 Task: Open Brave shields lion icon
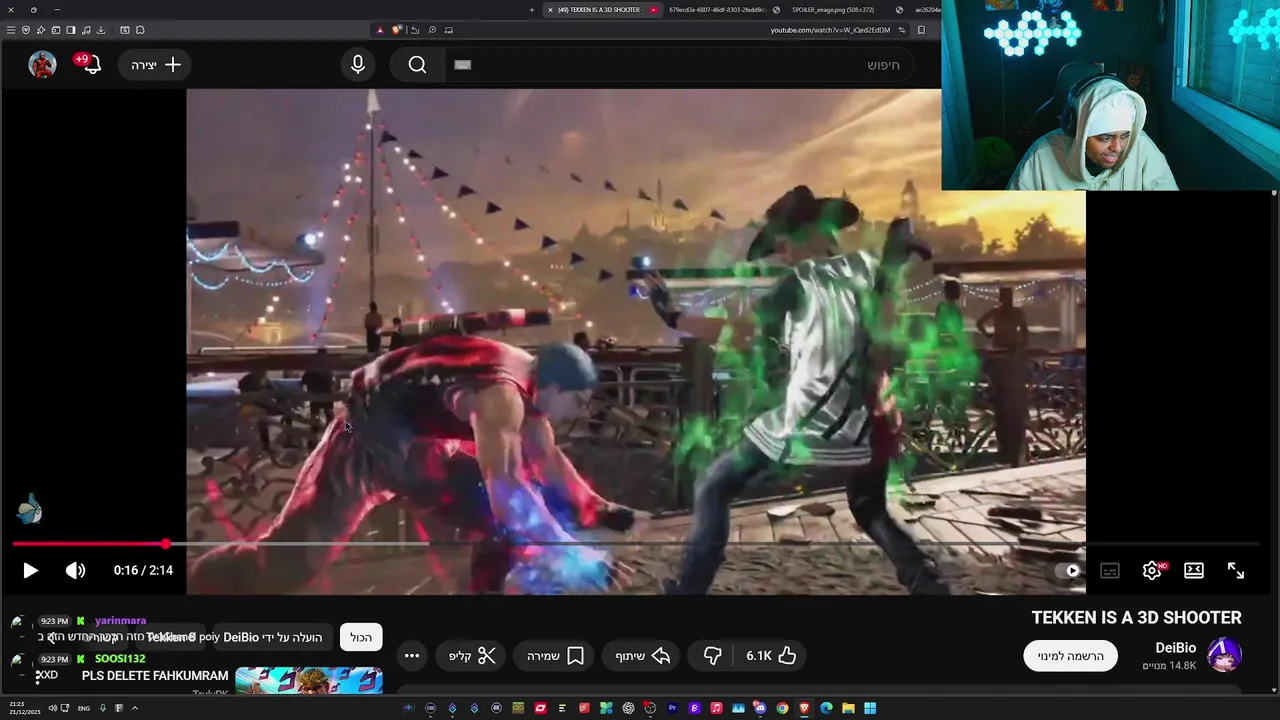pyautogui.click(x=397, y=30)
